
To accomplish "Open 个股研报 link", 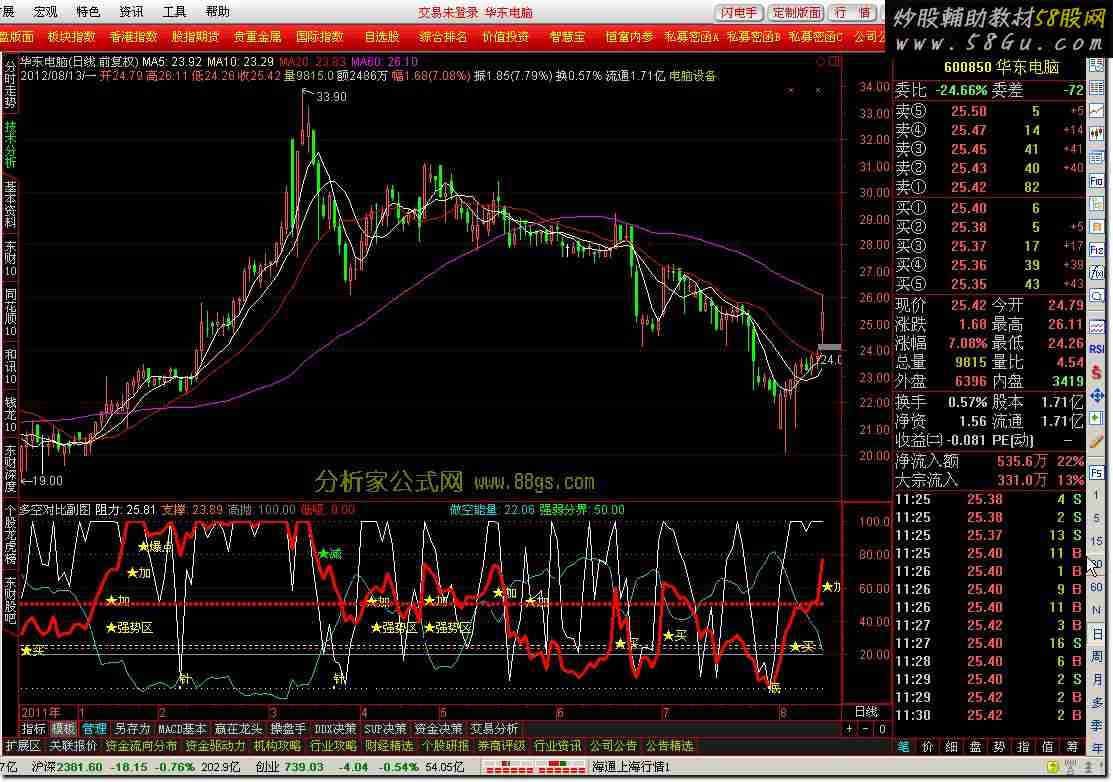I will click(445, 746).
